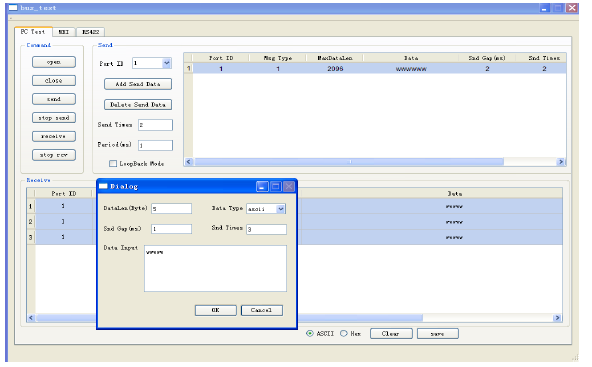Screen dimensions: 592x367
Task: Click the open button in Command group
Action: click(x=54, y=62)
